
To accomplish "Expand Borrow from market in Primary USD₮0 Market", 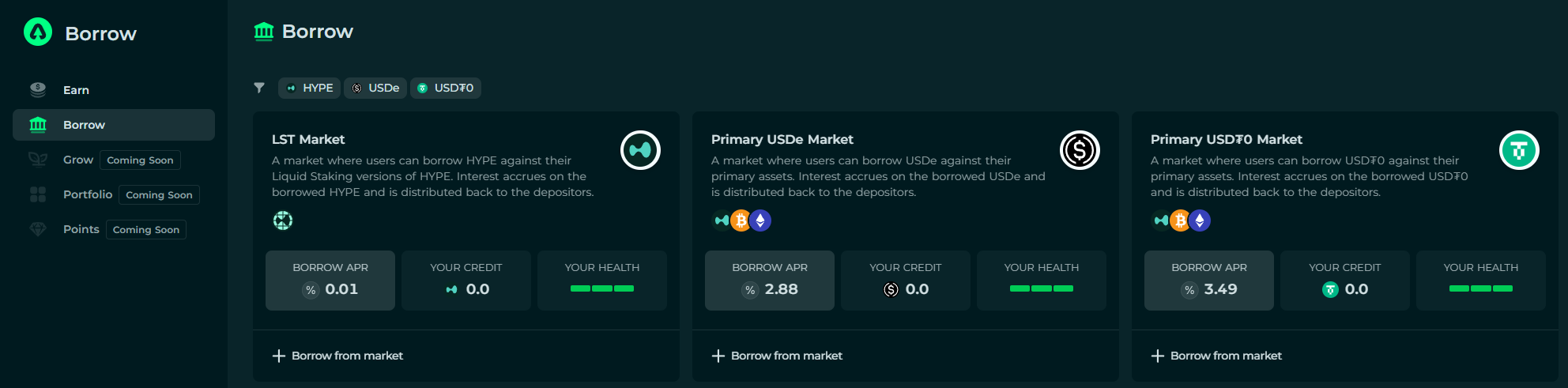I will (x=1217, y=356).
